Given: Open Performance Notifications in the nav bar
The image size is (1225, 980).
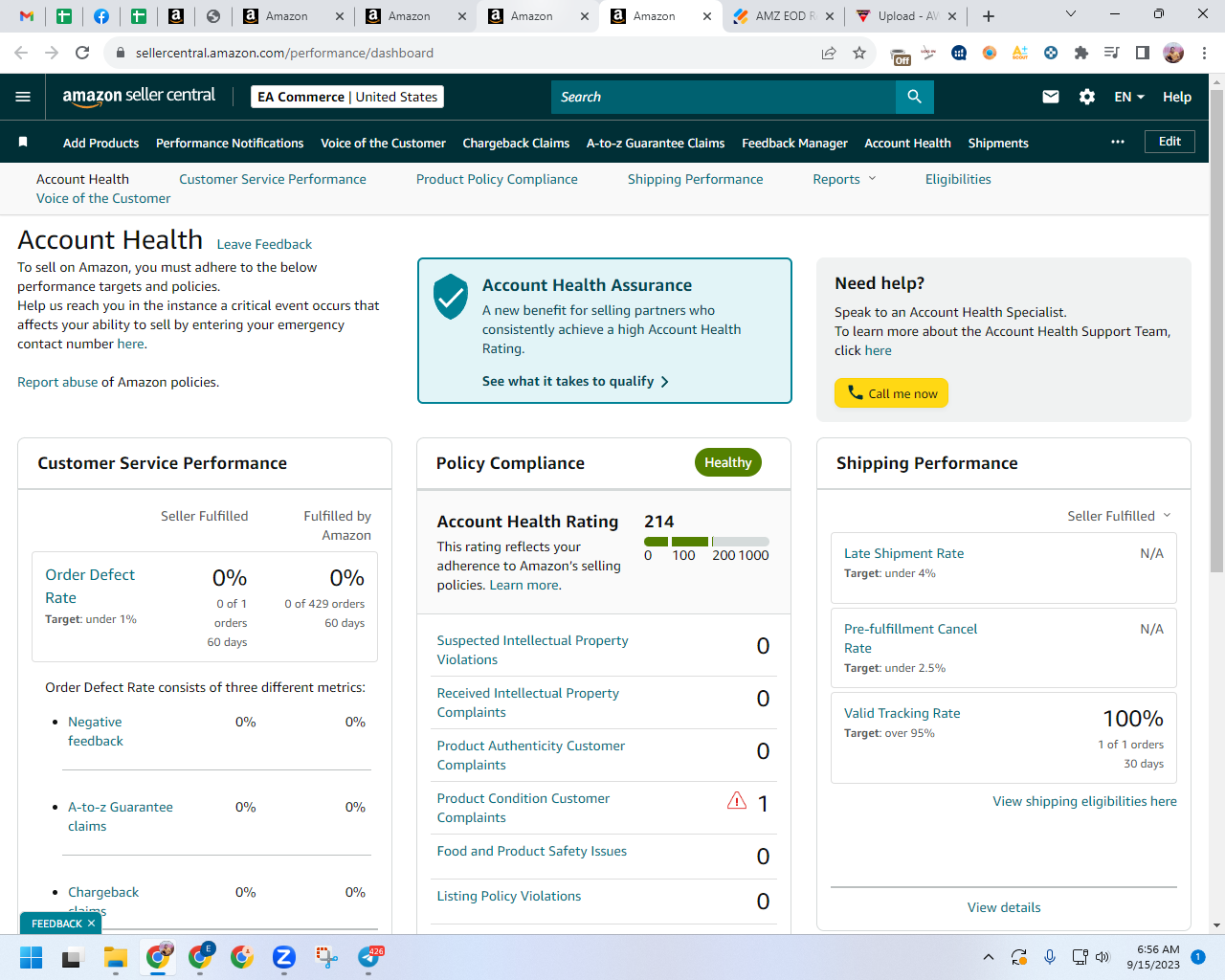Looking at the screenshot, I should [230, 143].
